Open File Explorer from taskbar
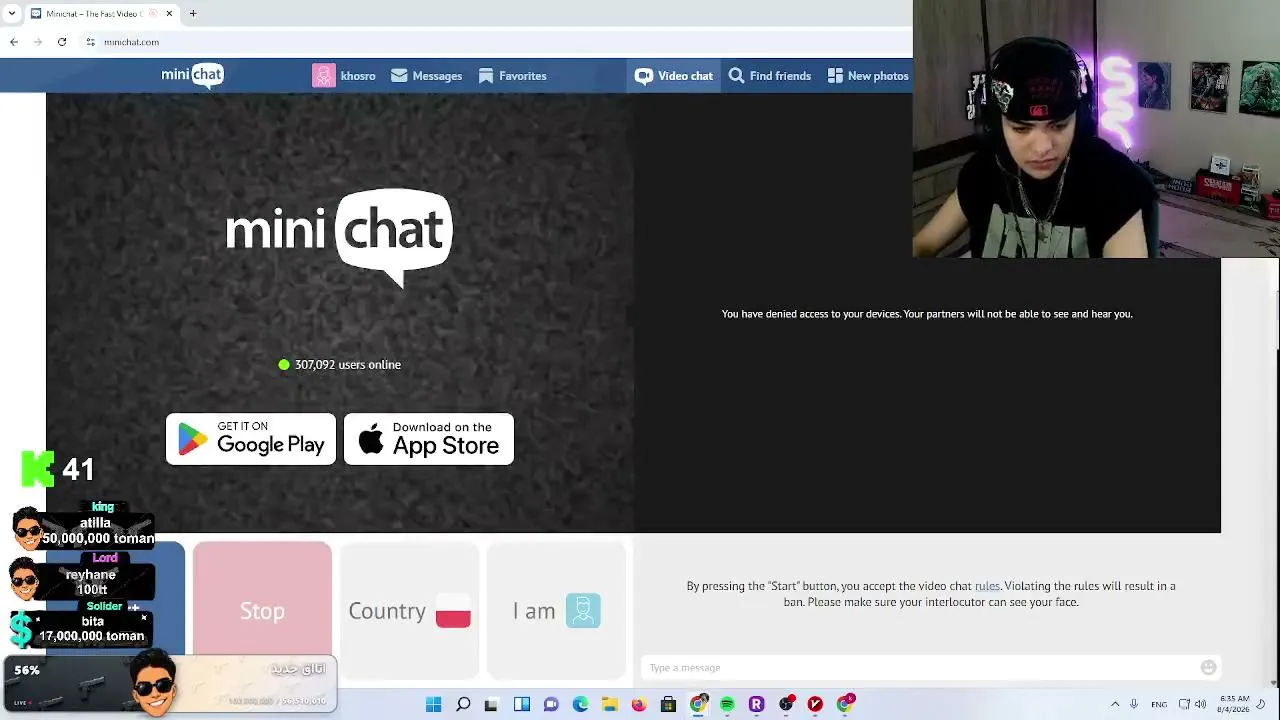Viewport: 1280px width, 720px height. point(609,704)
